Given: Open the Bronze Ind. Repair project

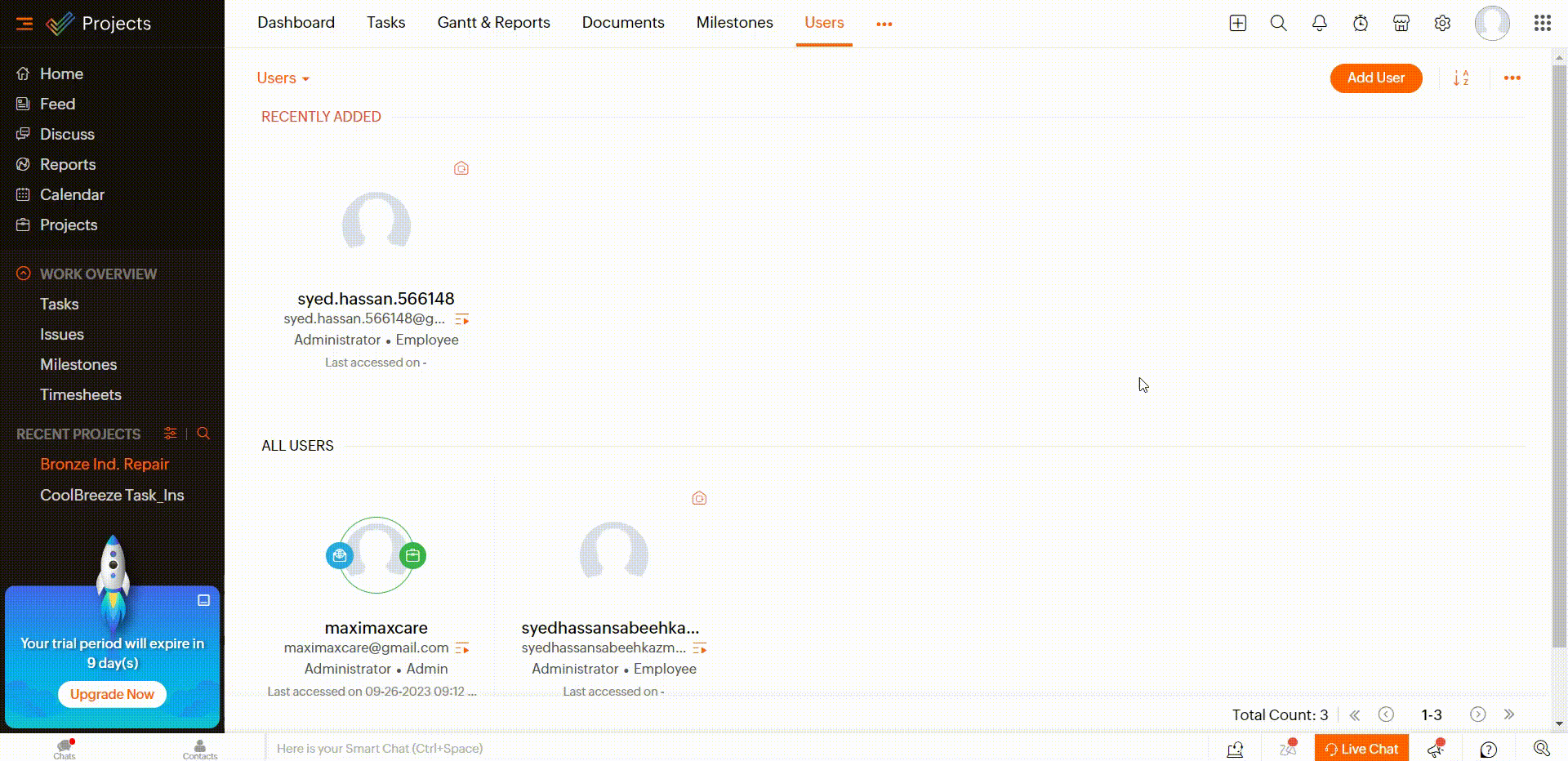Looking at the screenshot, I should 105,464.
